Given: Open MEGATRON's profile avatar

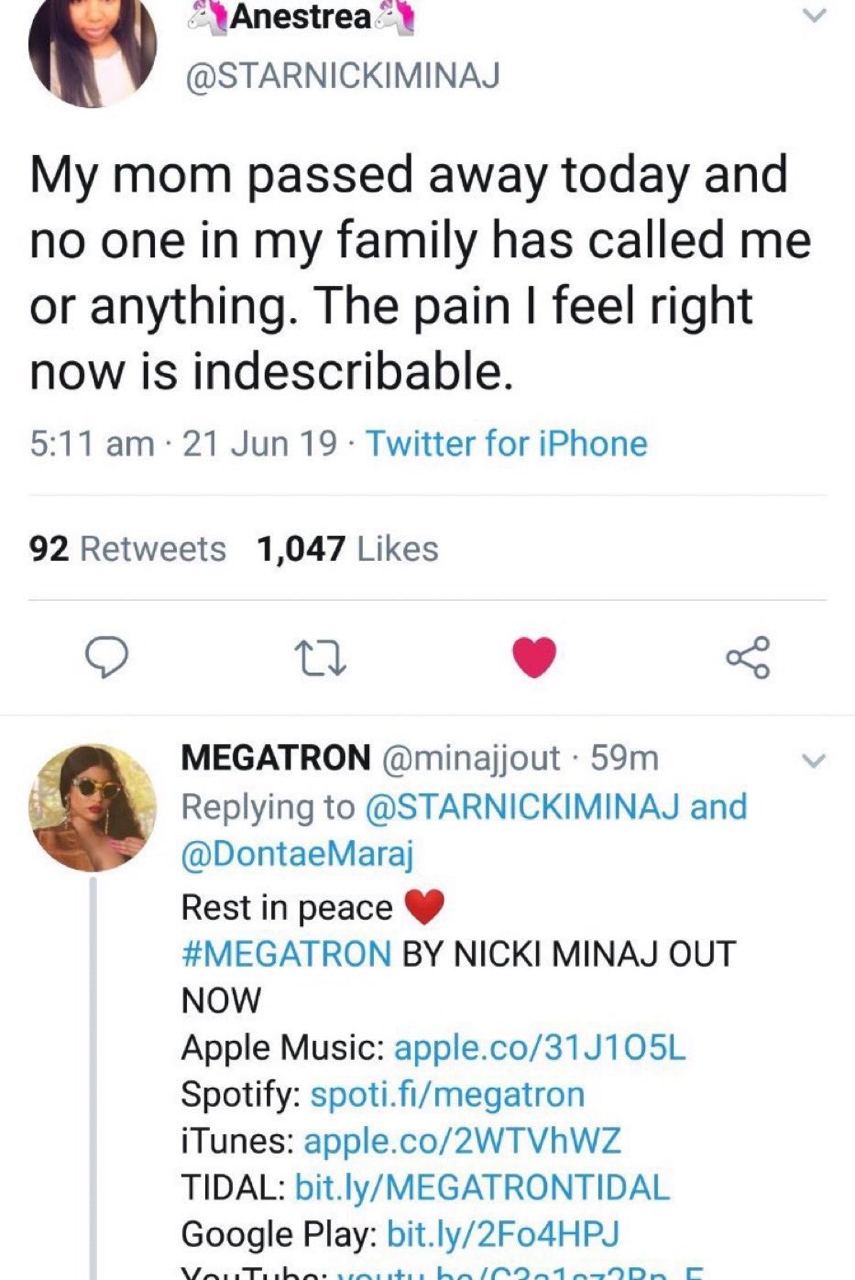Looking at the screenshot, I should pos(92,807).
